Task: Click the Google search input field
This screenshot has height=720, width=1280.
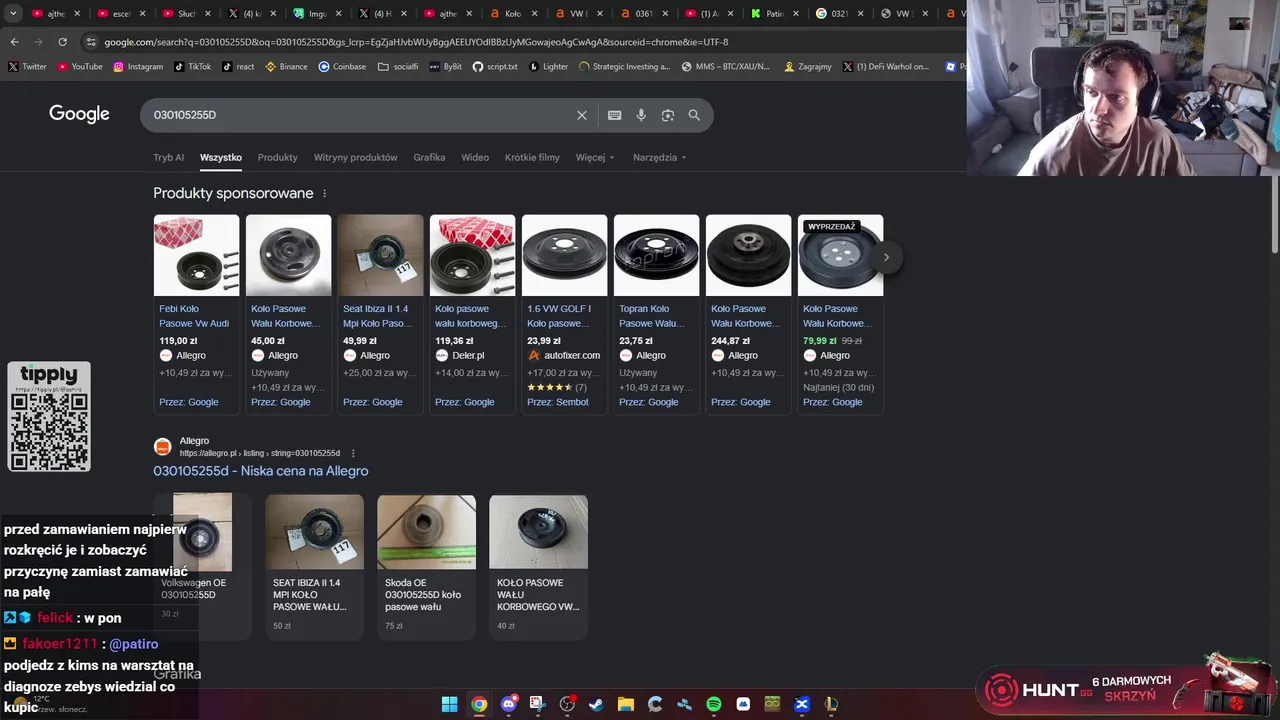Action: point(360,115)
